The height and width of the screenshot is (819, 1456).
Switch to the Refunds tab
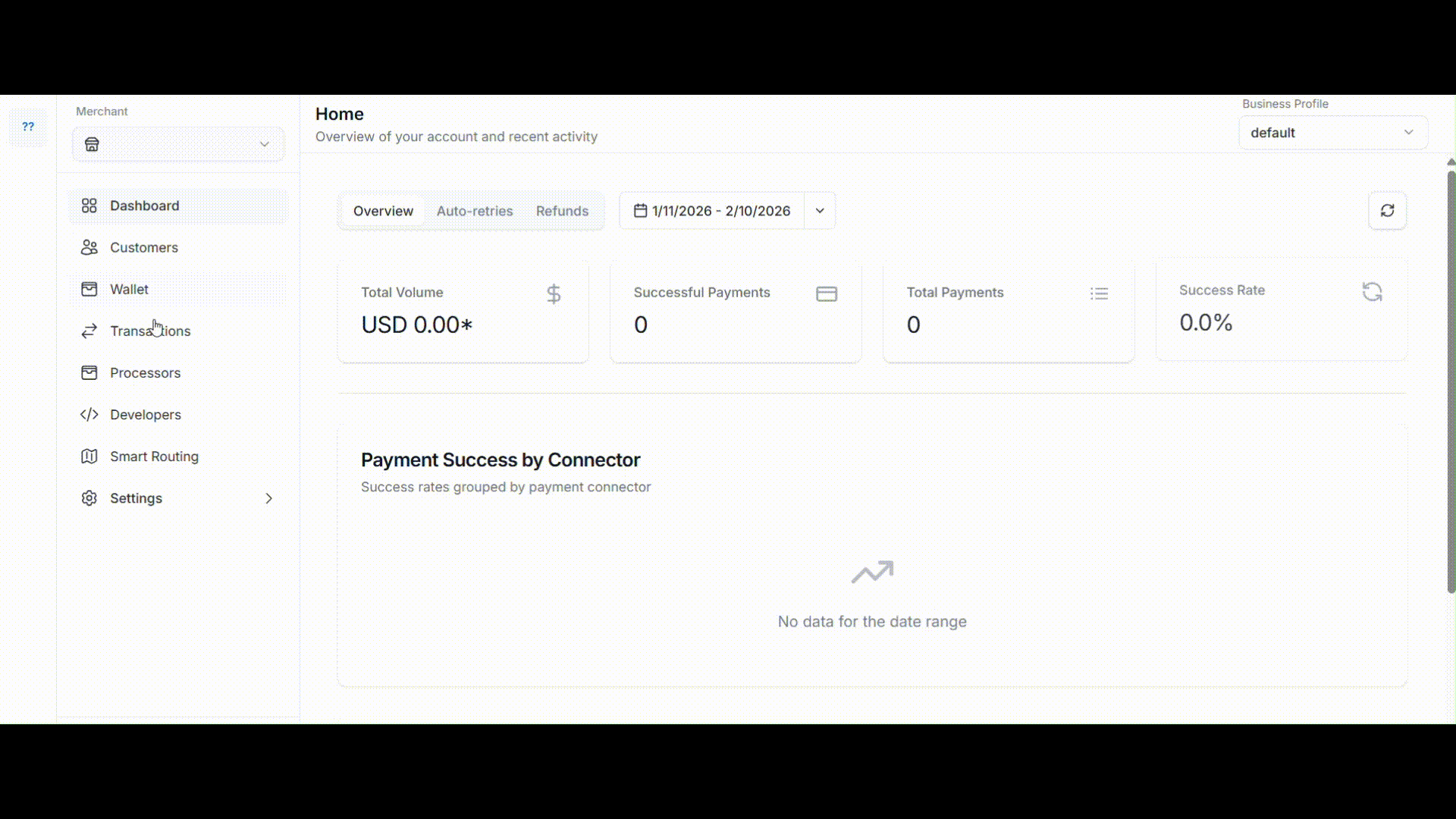[x=562, y=211]
